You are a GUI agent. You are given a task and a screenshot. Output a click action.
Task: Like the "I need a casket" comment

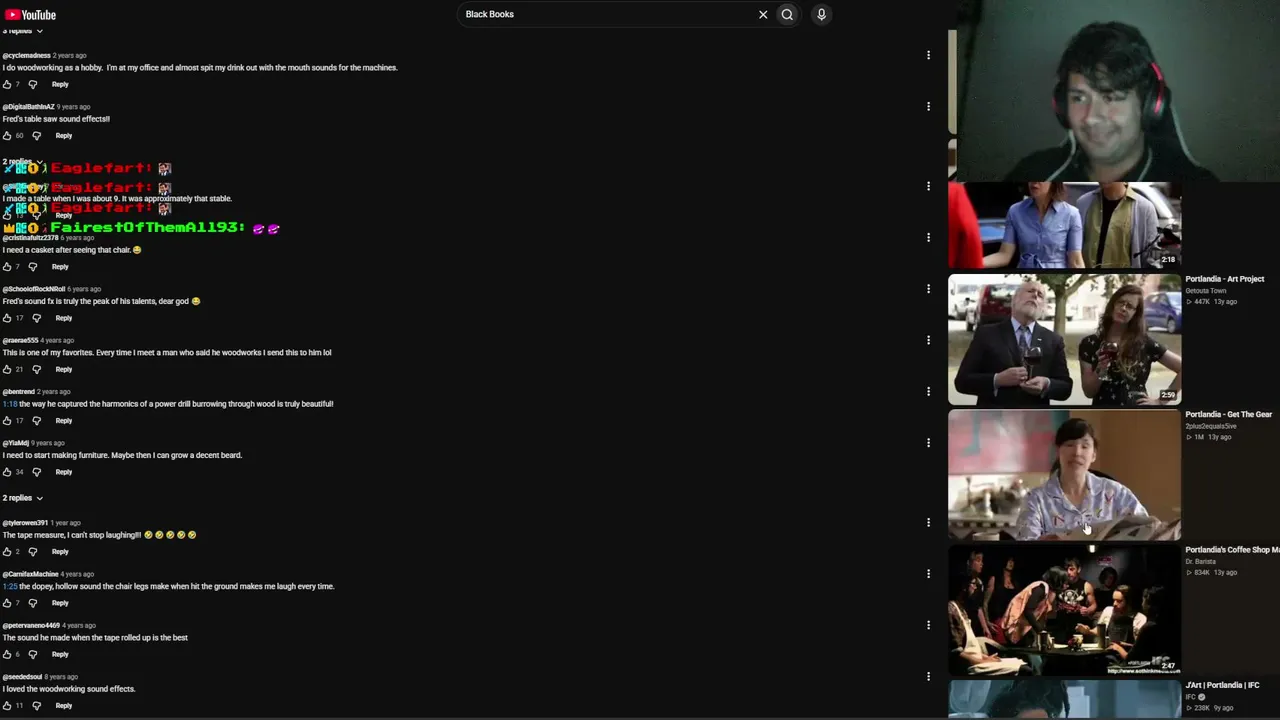pyautogui.click(x=7, y=267)
